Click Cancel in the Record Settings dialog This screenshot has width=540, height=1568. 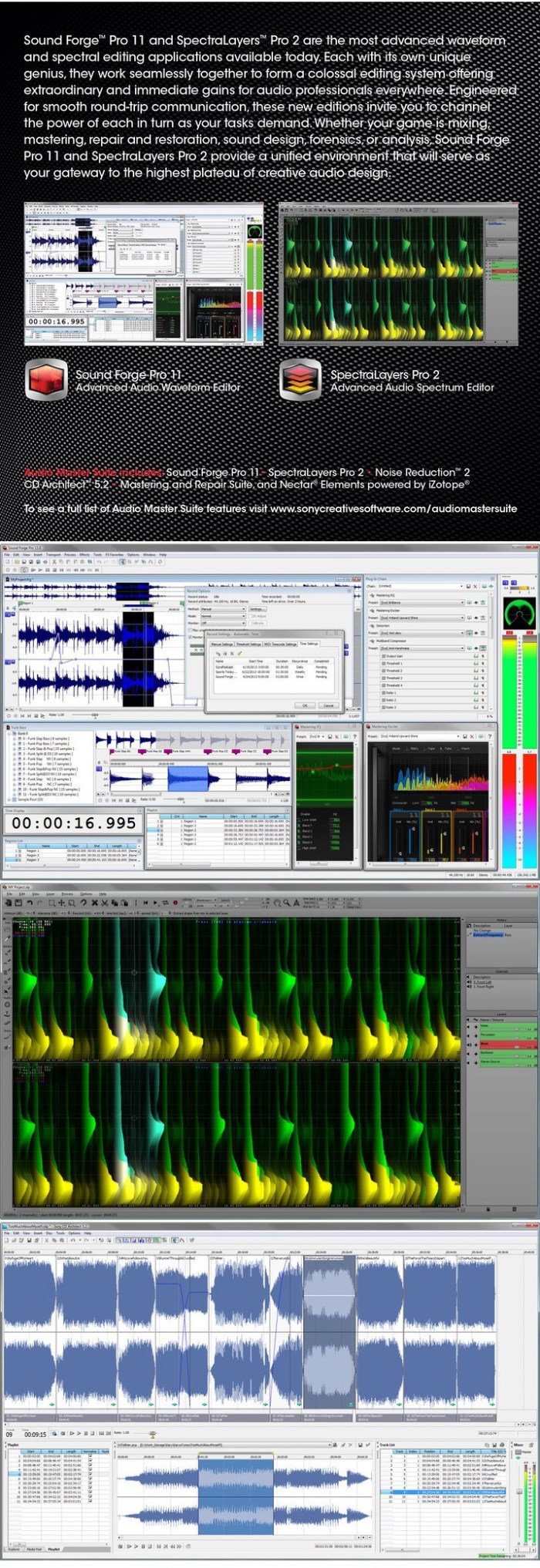pos(328,705)
